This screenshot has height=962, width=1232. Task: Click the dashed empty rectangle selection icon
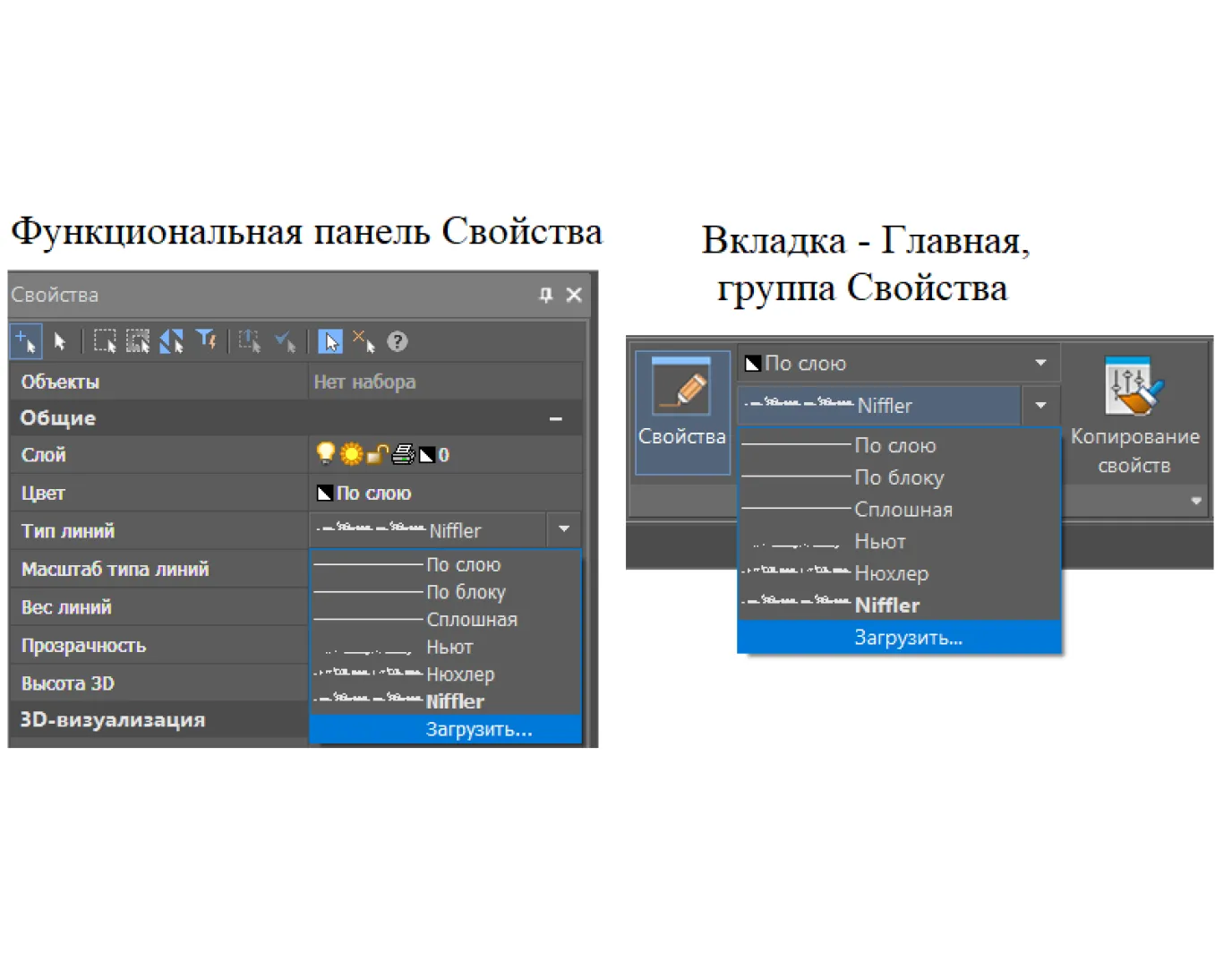(x=105, y=341)
